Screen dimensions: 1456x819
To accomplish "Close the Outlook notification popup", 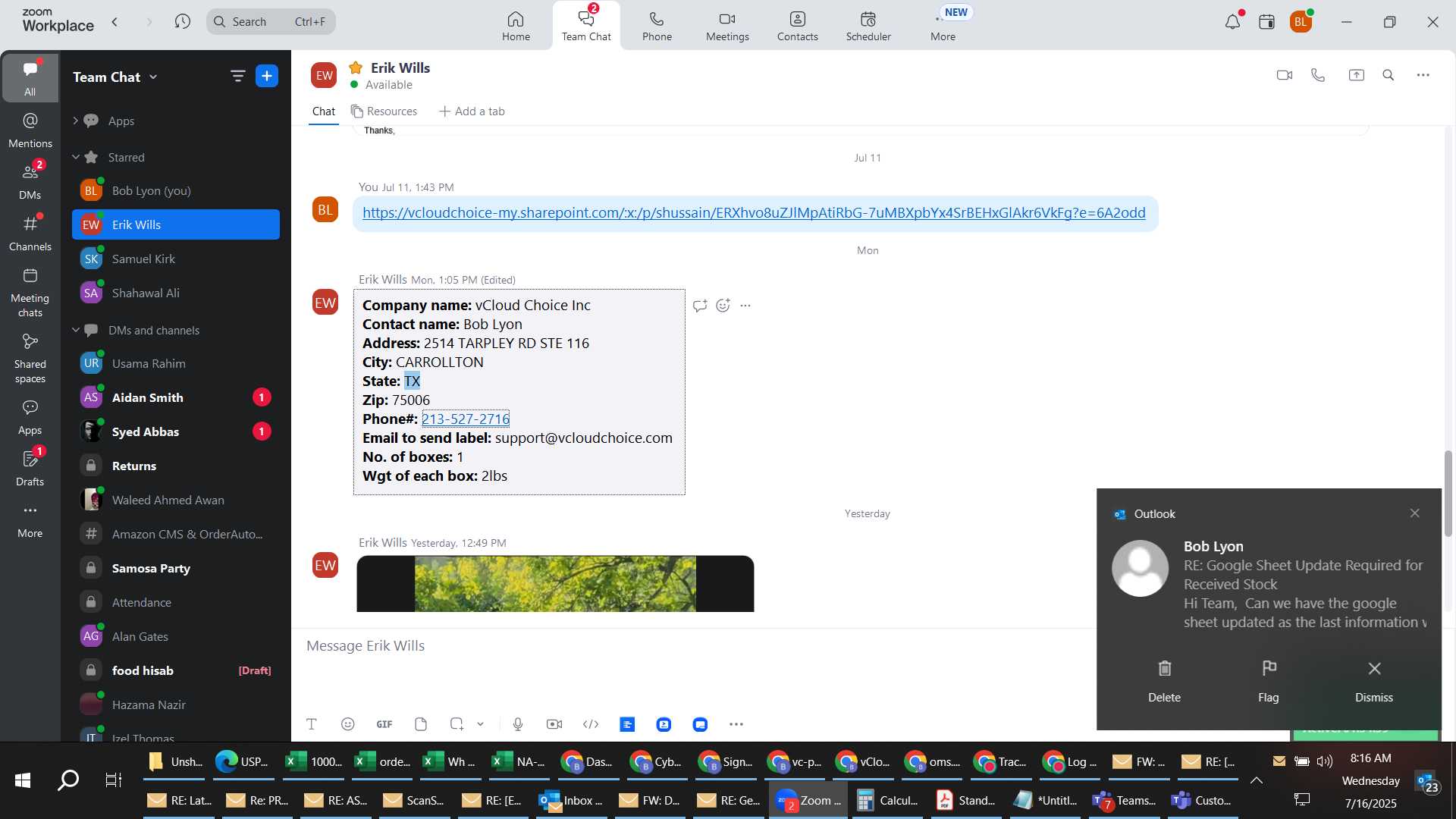I will [x=1414, y=513].
